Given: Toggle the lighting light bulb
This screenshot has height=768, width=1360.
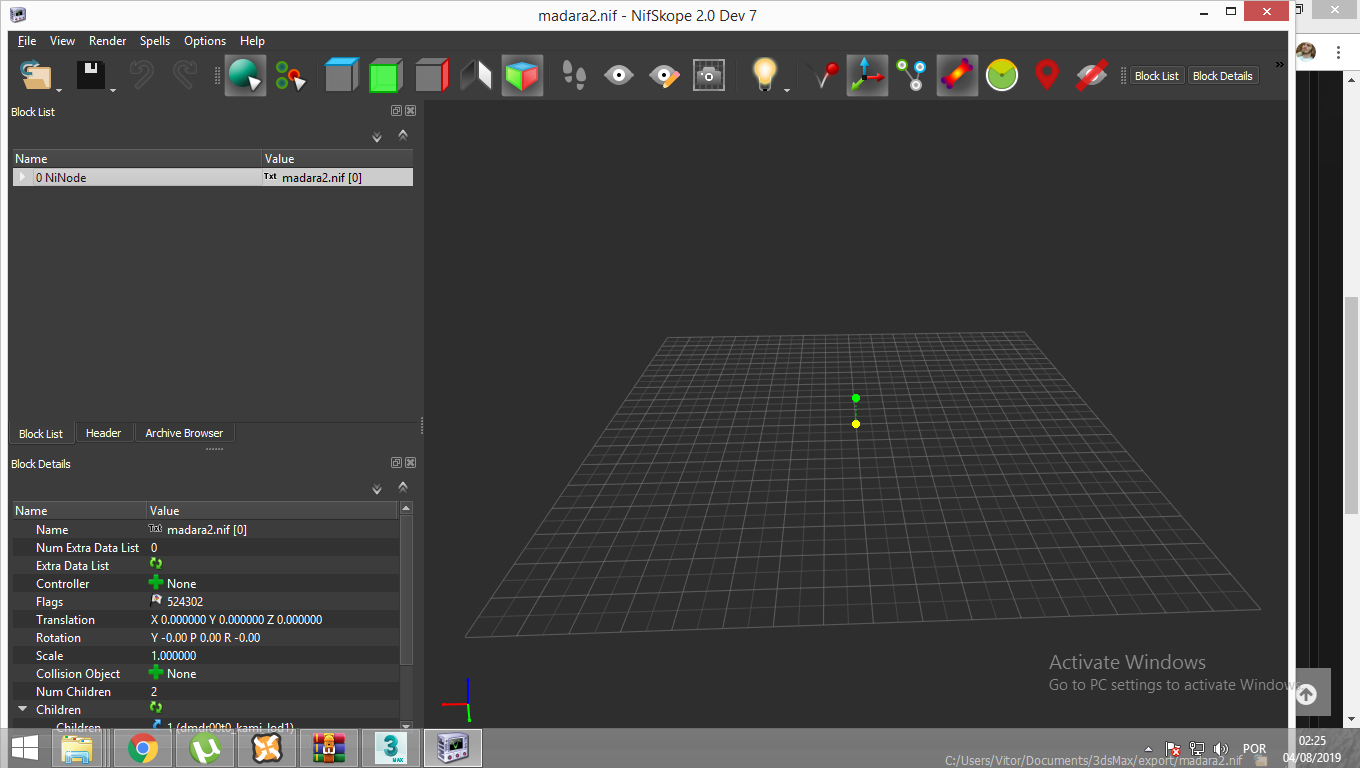Looking at the screenshot, I should click(x=765, y=74).
